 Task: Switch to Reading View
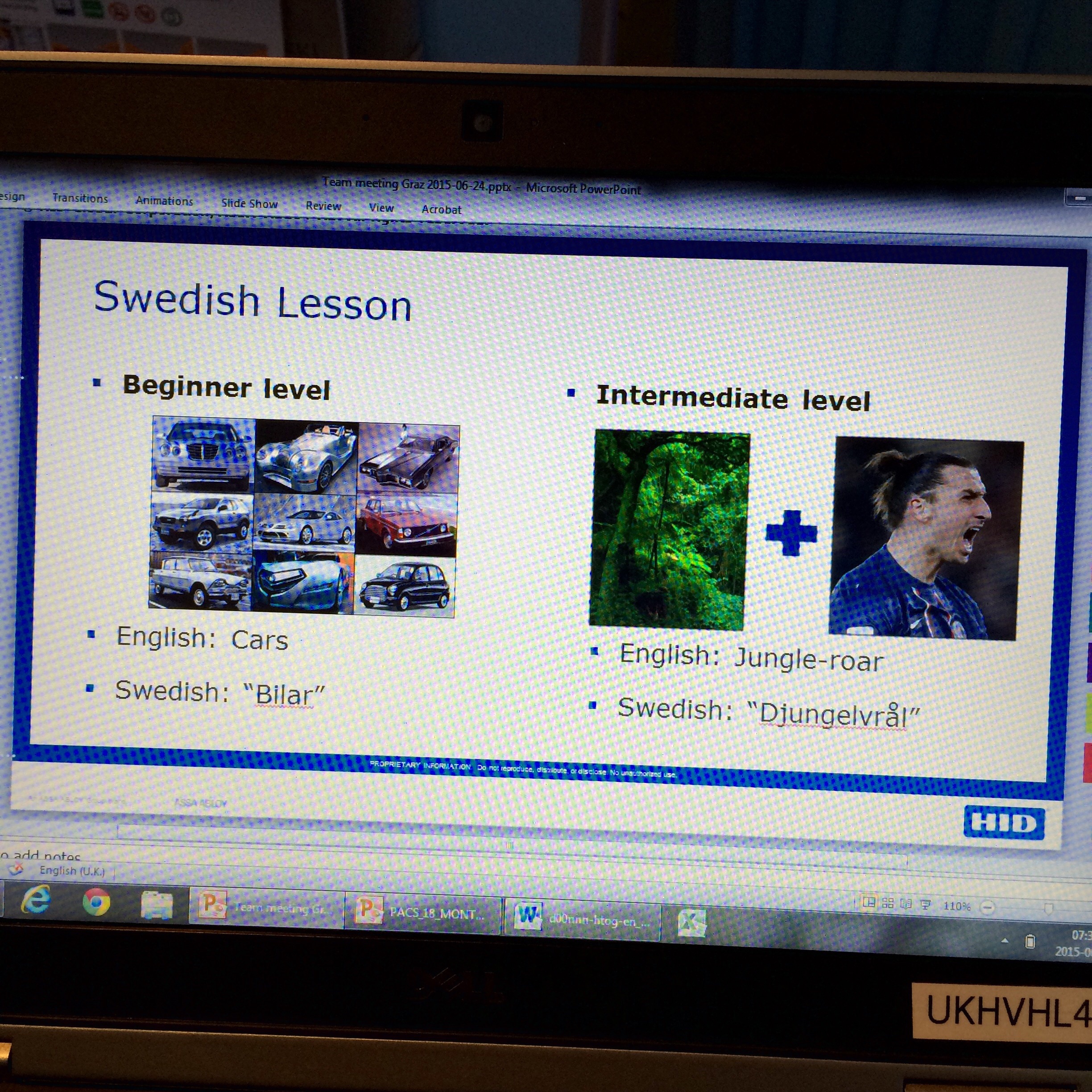tap(906, 904)
